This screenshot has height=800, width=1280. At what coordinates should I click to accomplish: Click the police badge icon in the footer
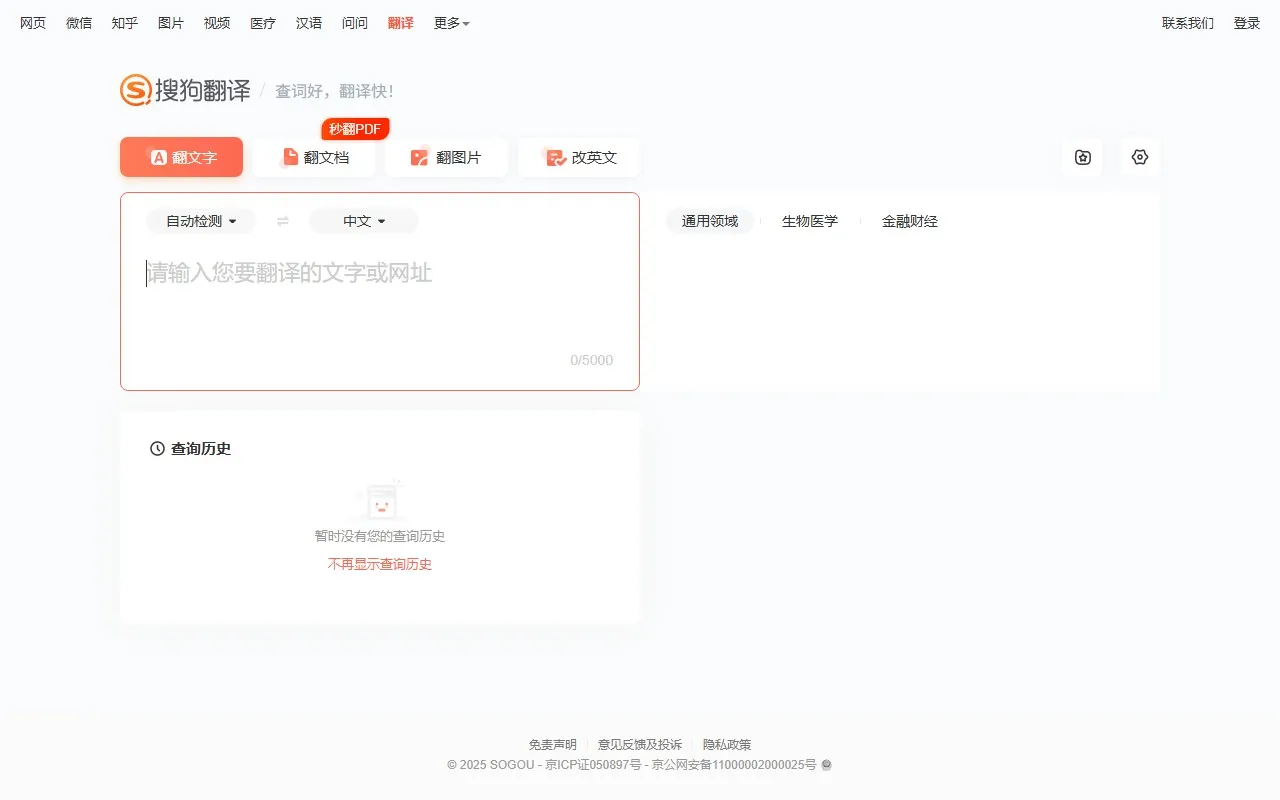[826, 765]
